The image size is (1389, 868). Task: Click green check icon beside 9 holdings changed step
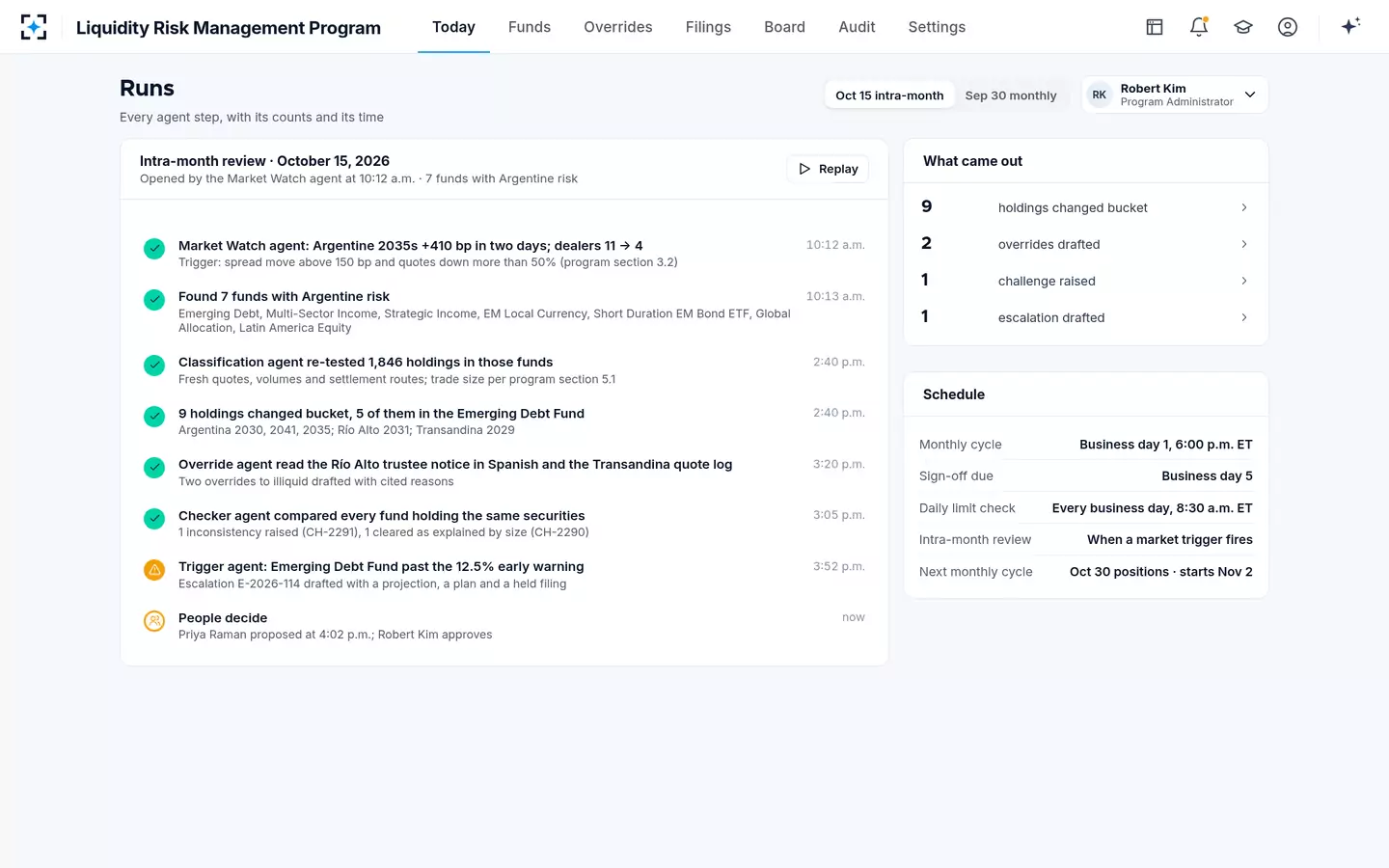coord(154,417)
